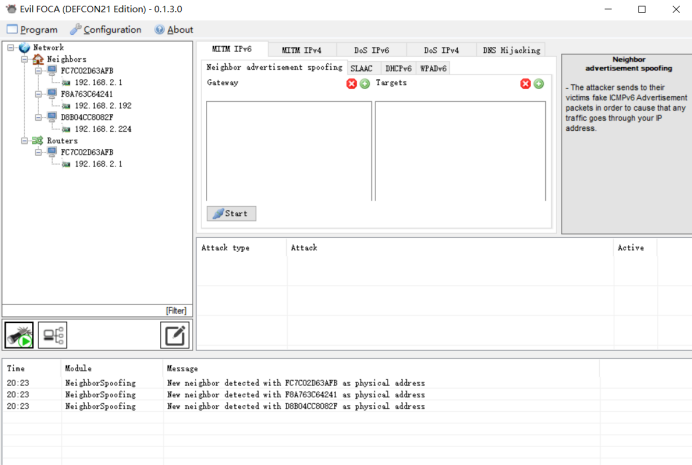Open the About menu

pyautogui.click(x=174, y=30)
